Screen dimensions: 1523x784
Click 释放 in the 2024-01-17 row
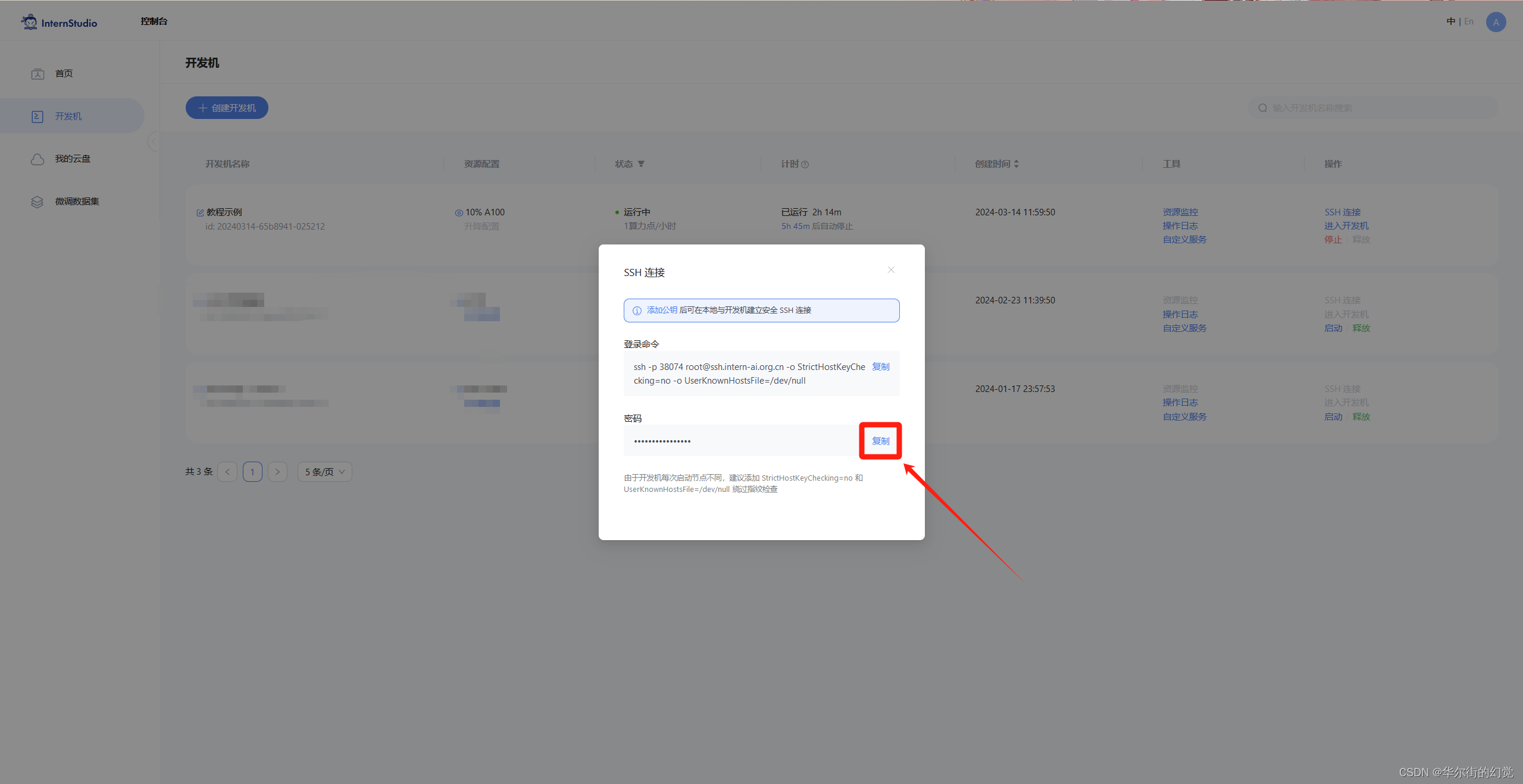coord(1361,416)
